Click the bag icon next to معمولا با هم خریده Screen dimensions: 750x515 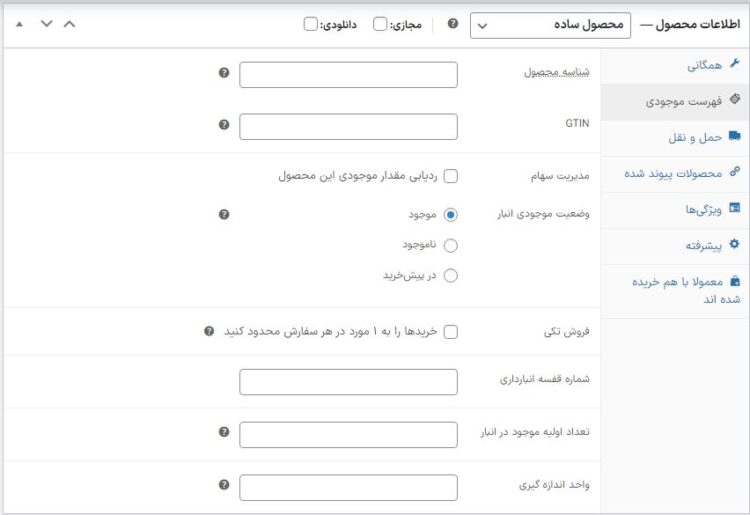735,281
